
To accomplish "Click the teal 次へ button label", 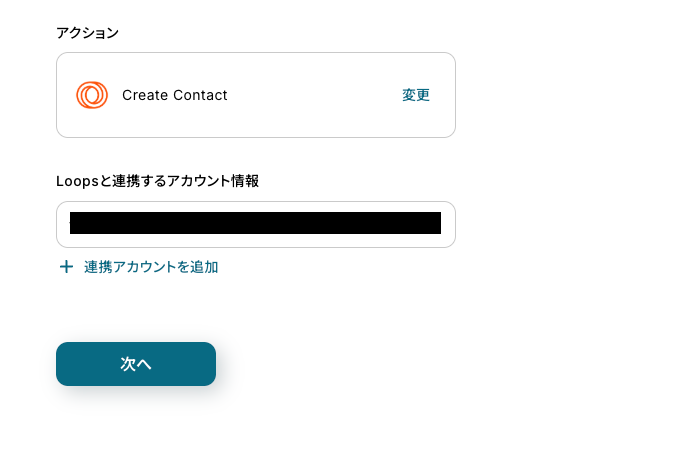I will (136, 364).
